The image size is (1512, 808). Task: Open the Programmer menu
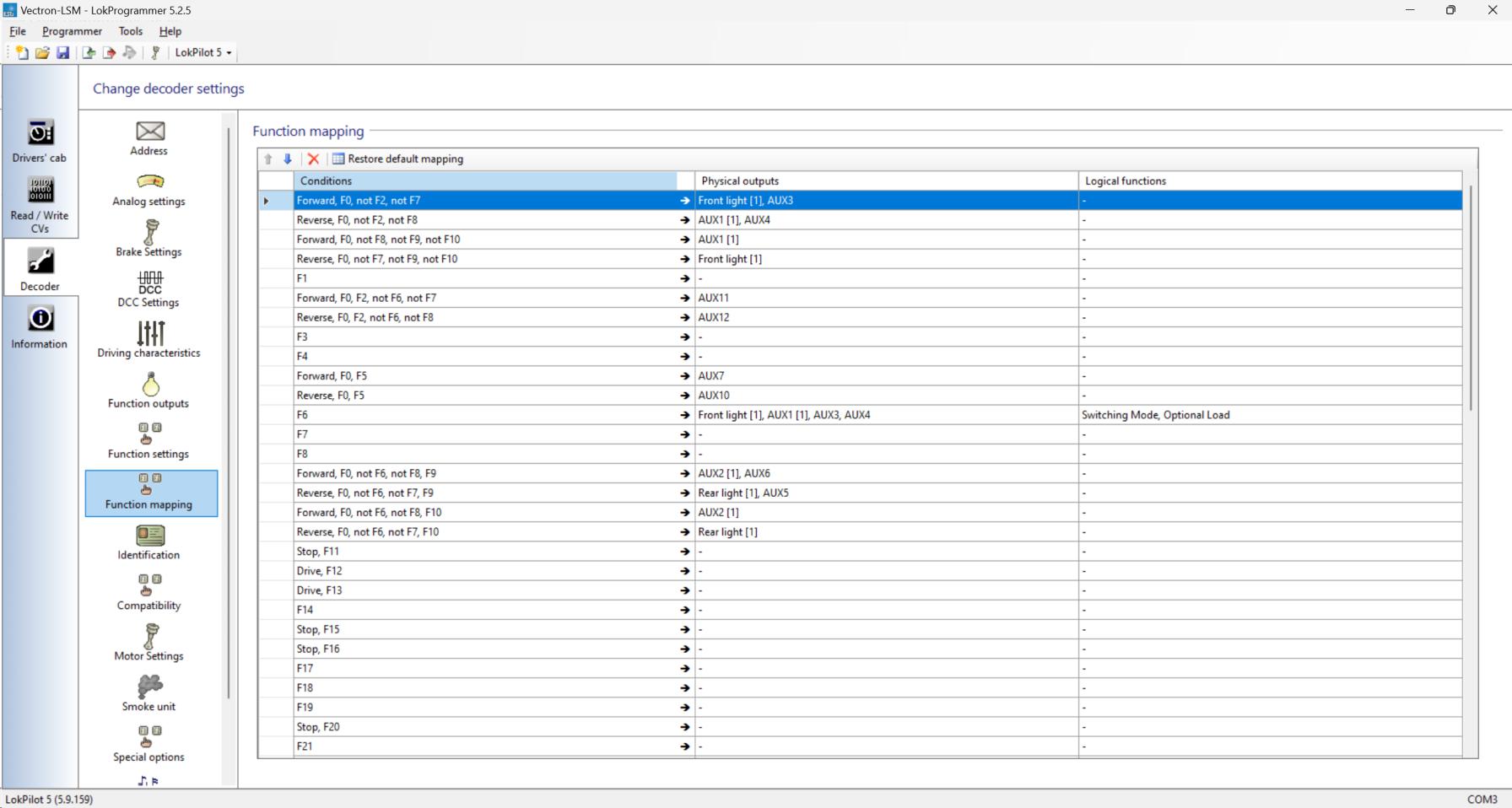pos(72,31)
